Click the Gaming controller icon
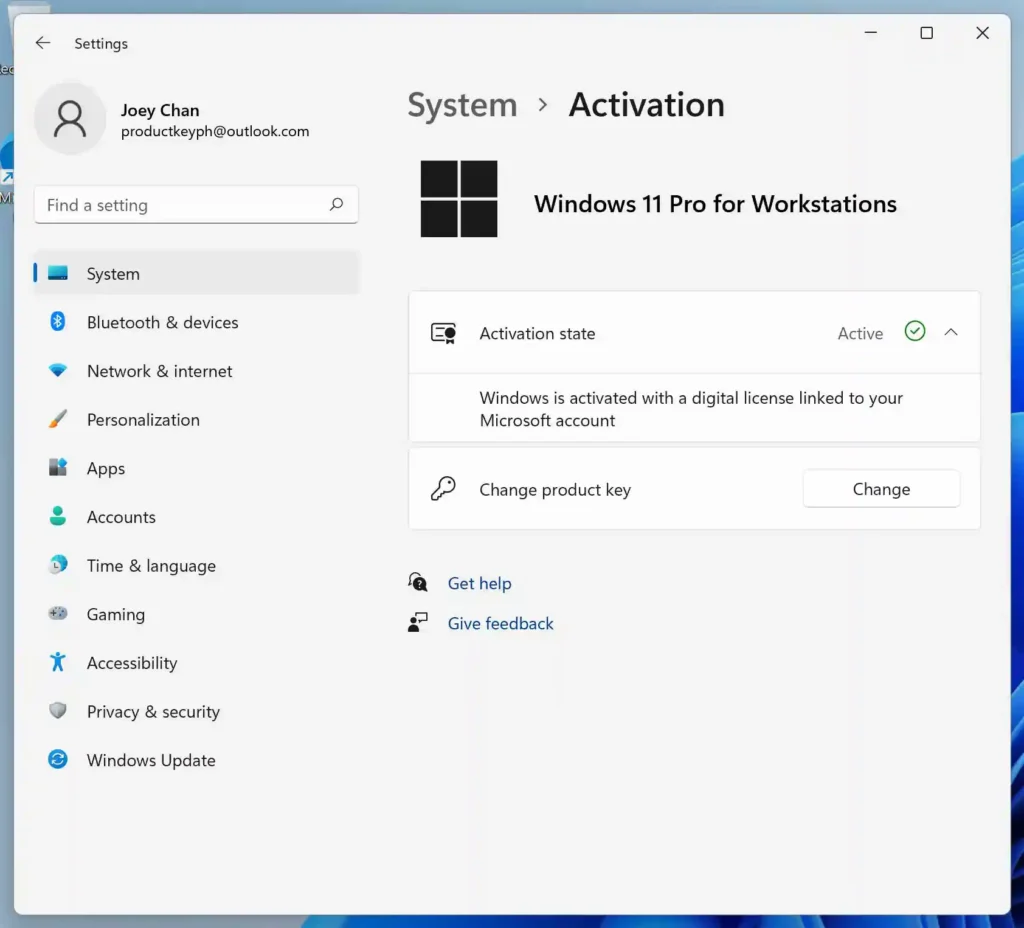The image size is (1024, 928). tap(57, 613)
